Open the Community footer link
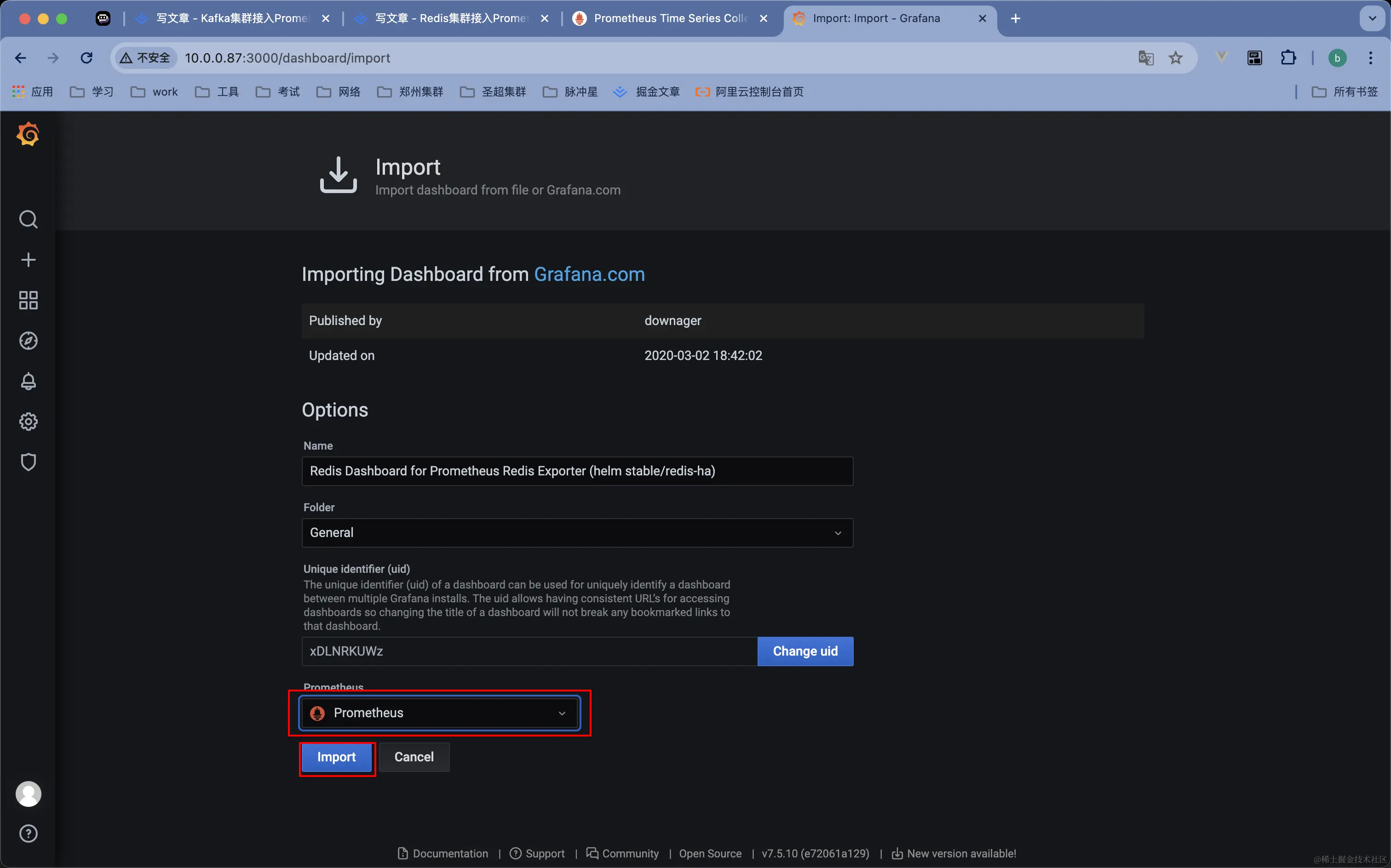 [x=622, y=854]
